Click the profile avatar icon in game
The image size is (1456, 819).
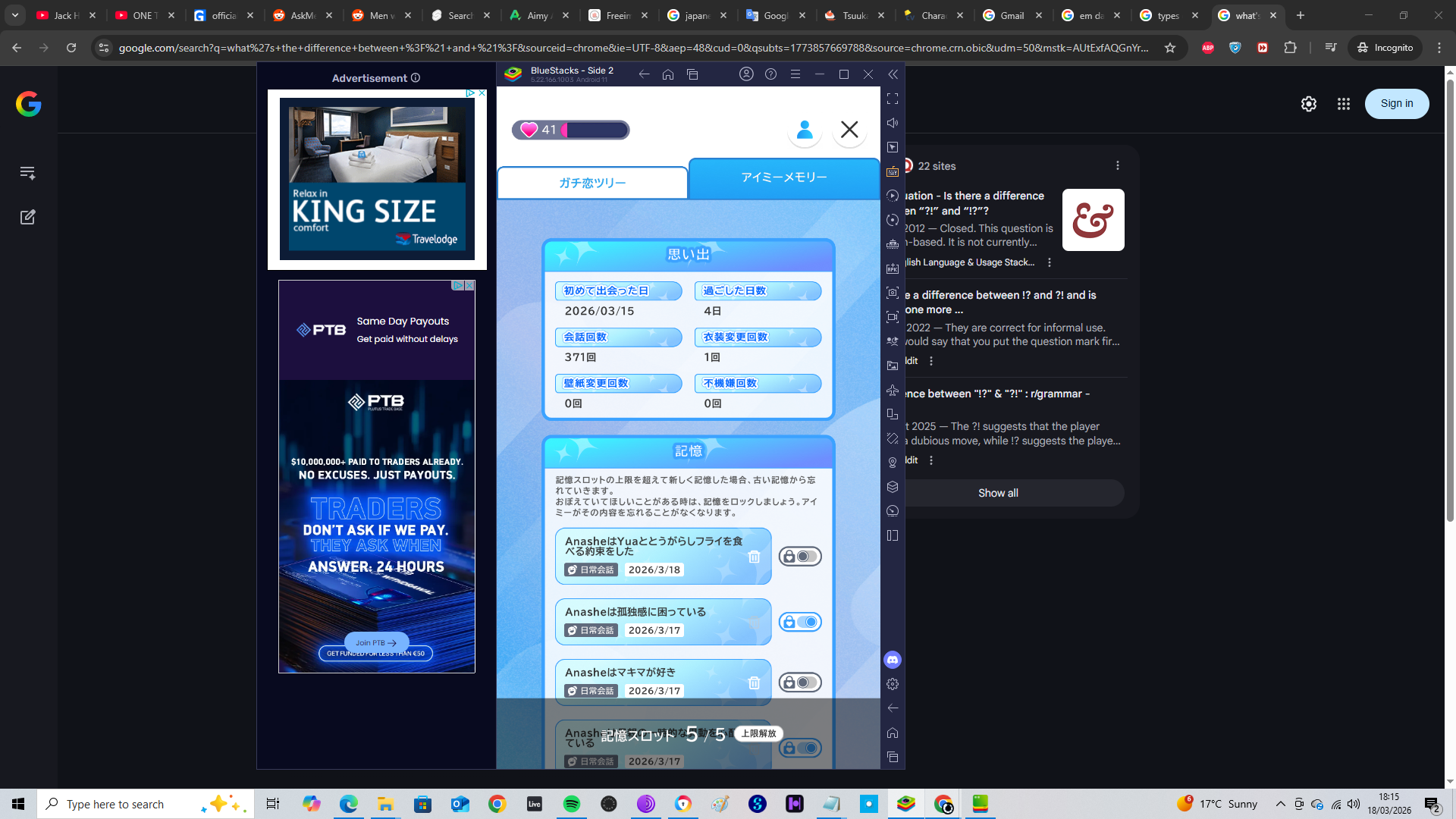[805, 130]
